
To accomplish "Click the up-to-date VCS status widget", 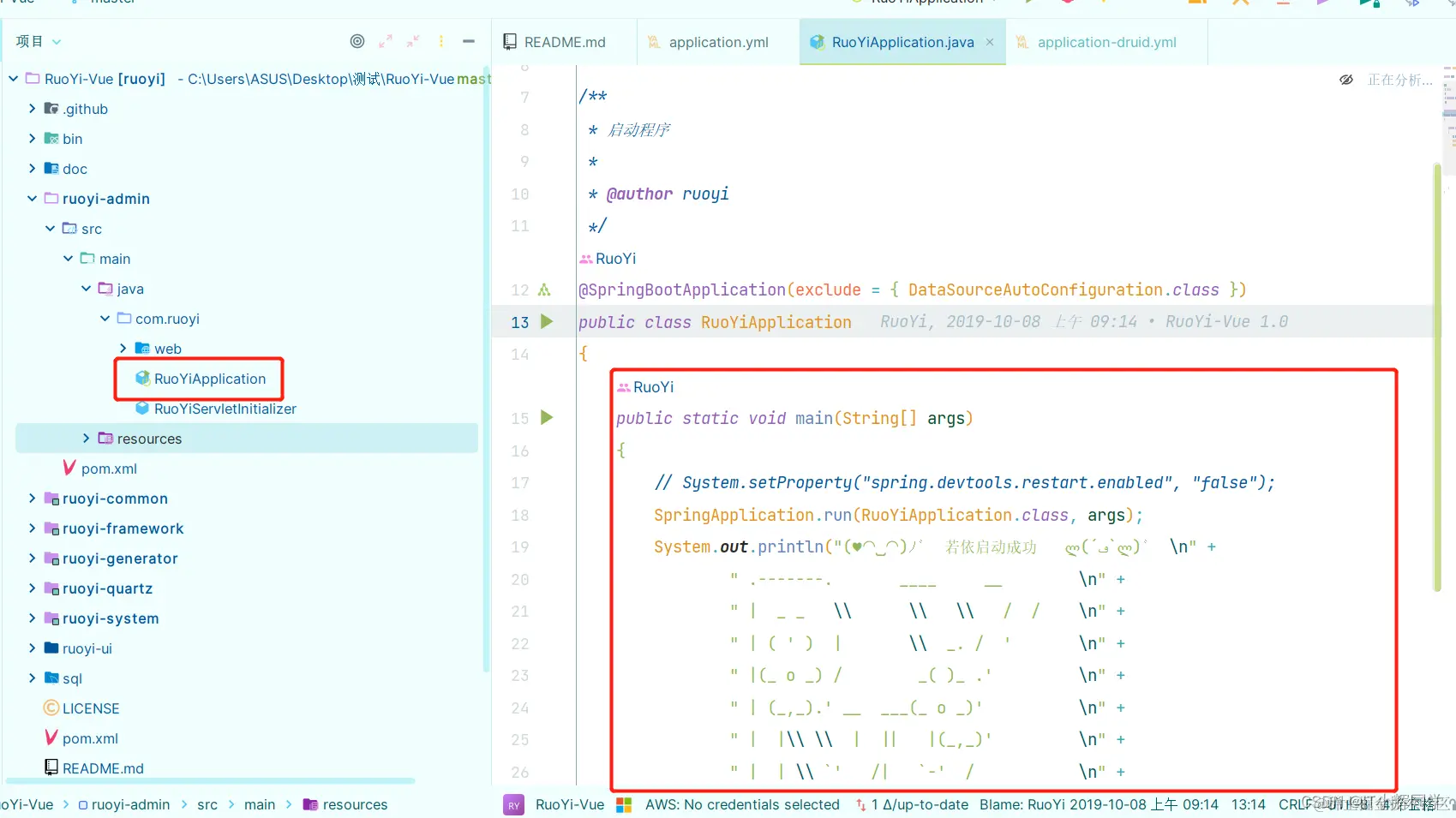I will tap(912, 804).
